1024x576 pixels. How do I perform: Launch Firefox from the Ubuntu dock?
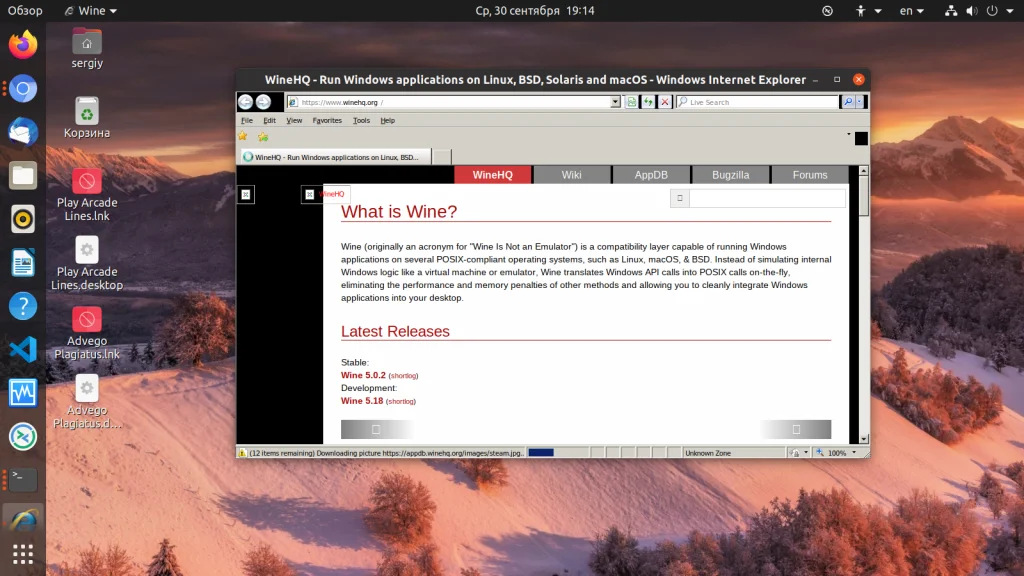coord(23,45)
